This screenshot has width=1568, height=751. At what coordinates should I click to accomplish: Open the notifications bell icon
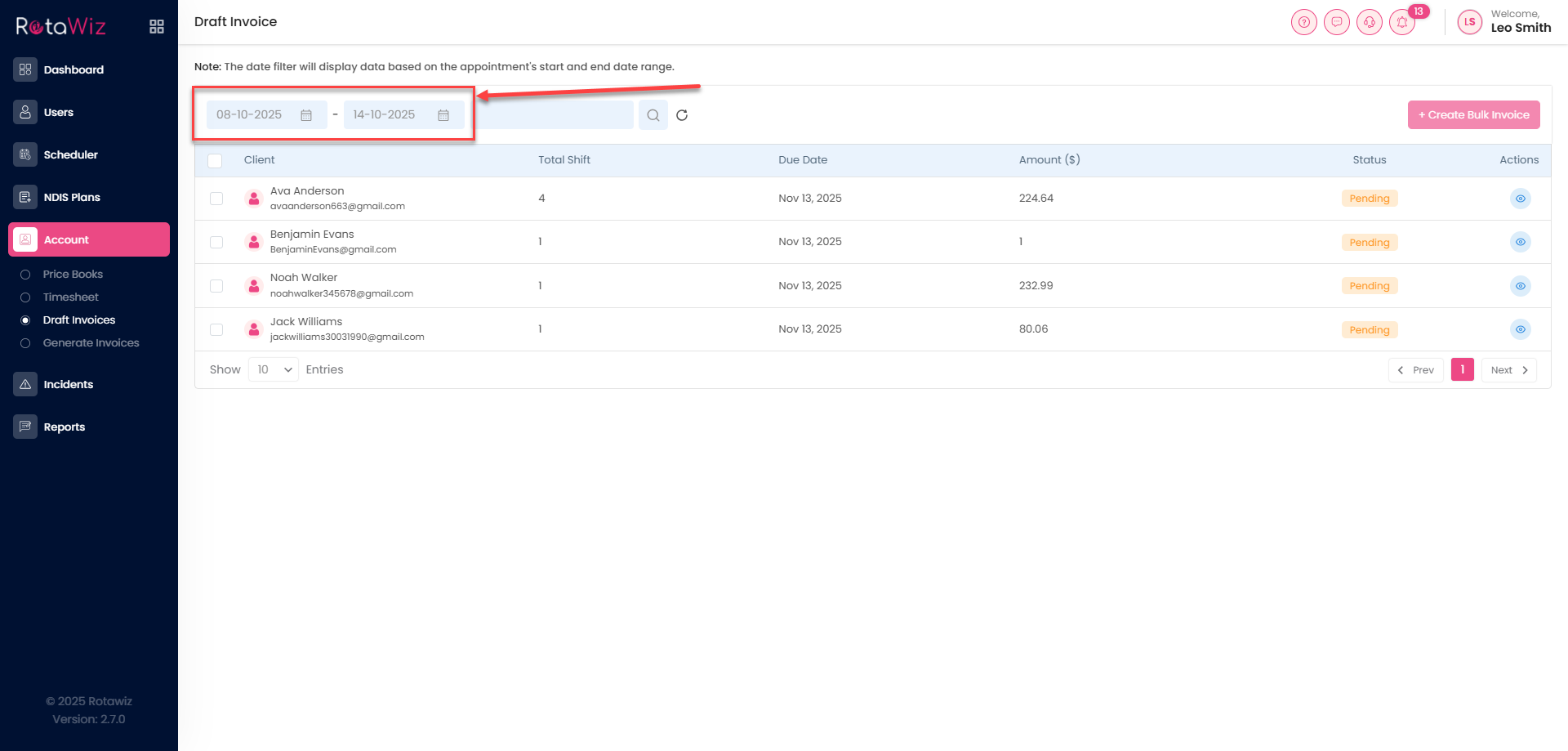(1402, 22)
